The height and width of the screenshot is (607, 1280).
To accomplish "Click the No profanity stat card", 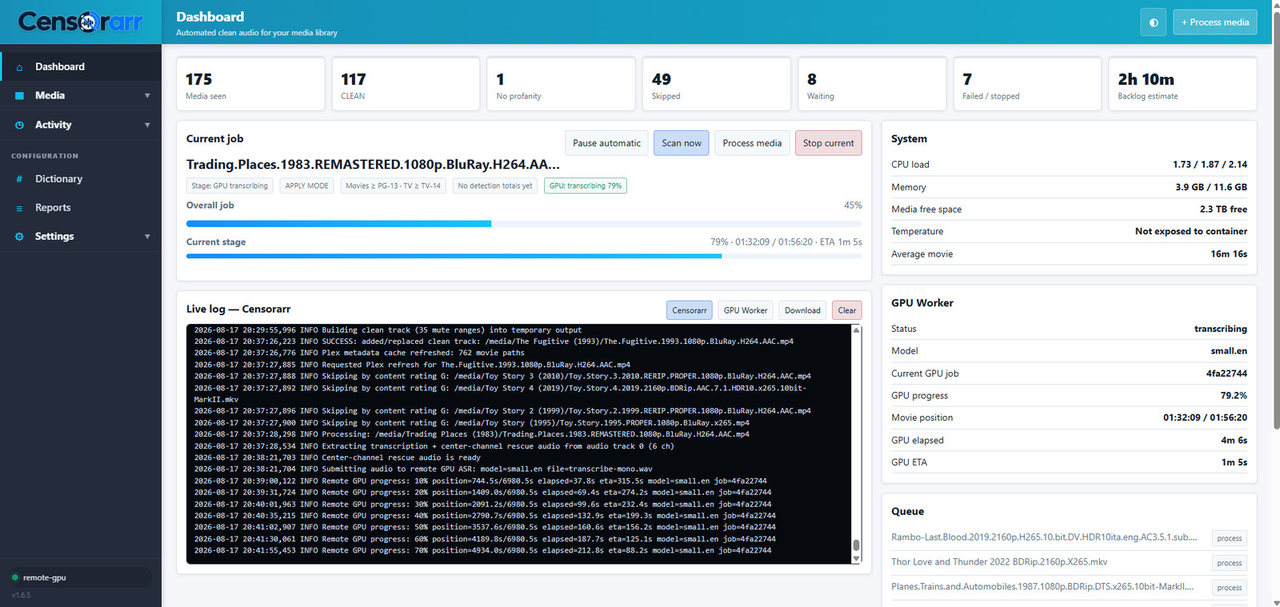I will [x=561, y=85].
